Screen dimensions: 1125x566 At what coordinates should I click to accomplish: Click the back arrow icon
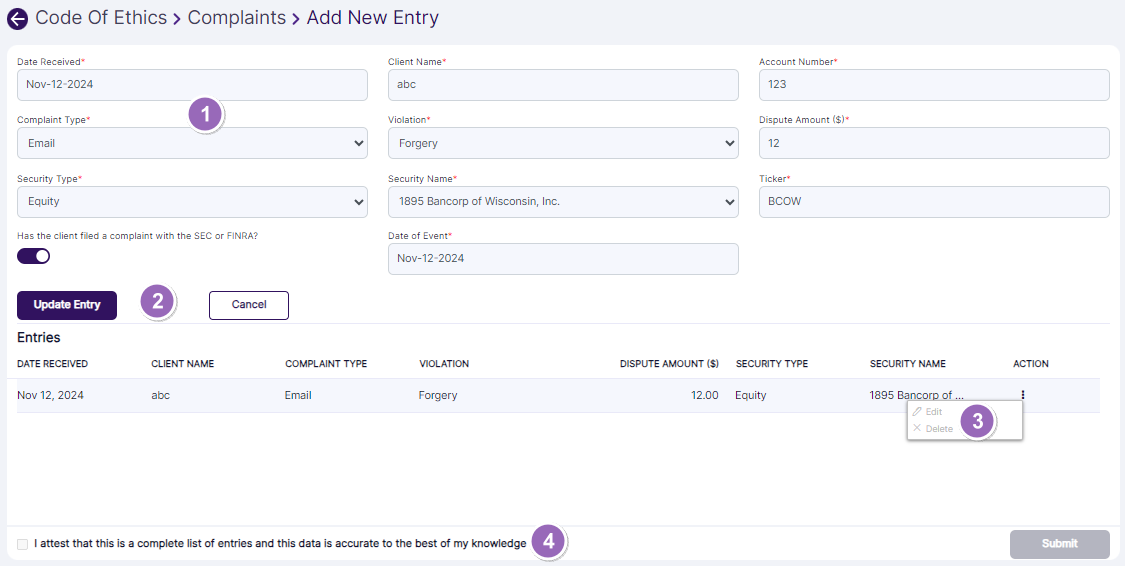[x=17, y=19]
